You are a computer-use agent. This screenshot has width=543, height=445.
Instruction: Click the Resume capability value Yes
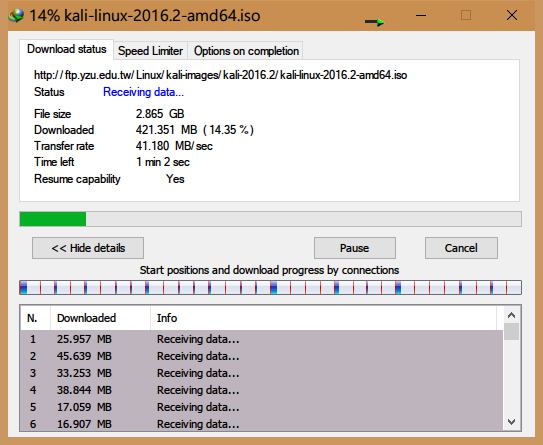[175, 179]
